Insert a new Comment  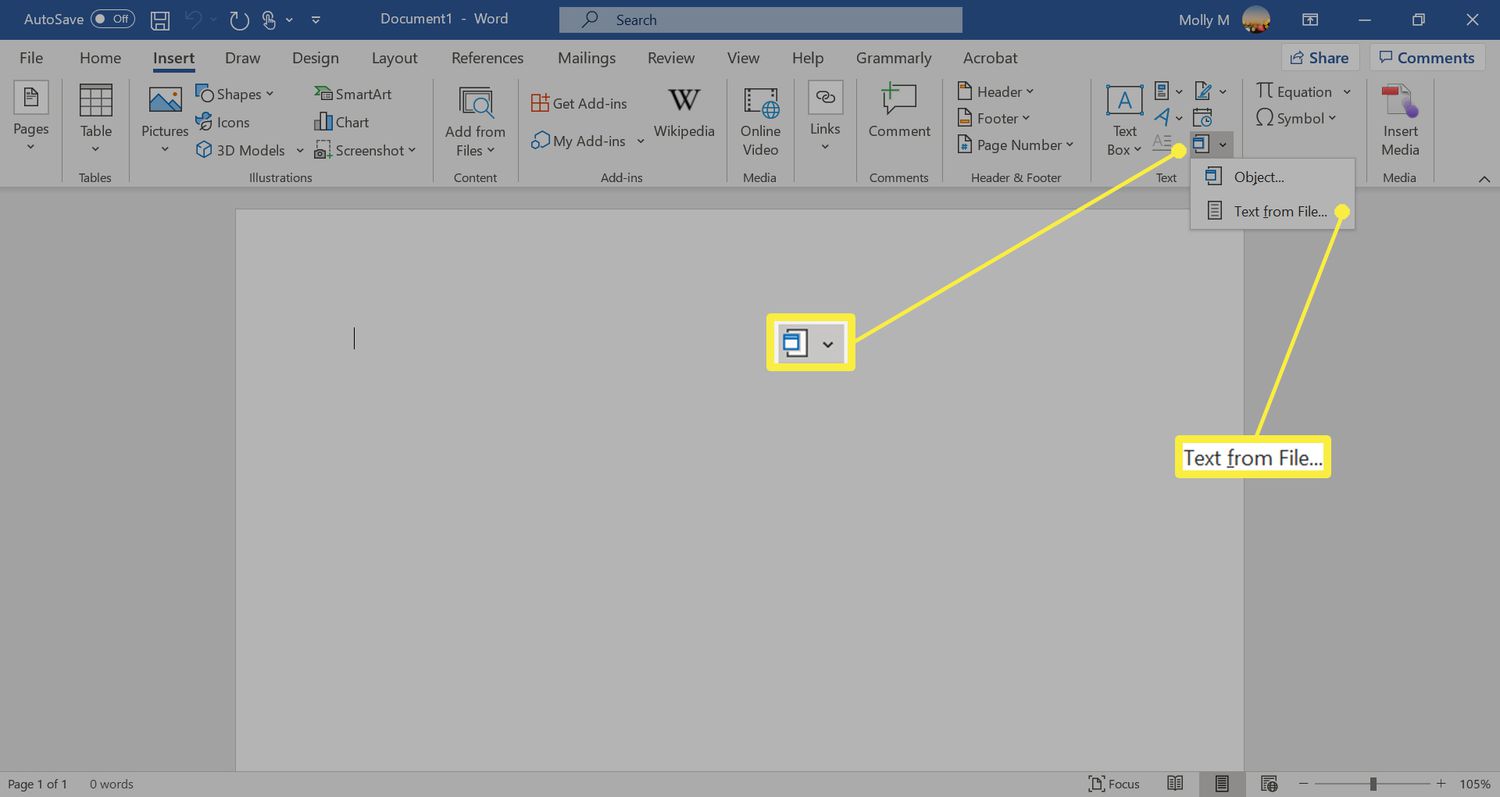898,113
